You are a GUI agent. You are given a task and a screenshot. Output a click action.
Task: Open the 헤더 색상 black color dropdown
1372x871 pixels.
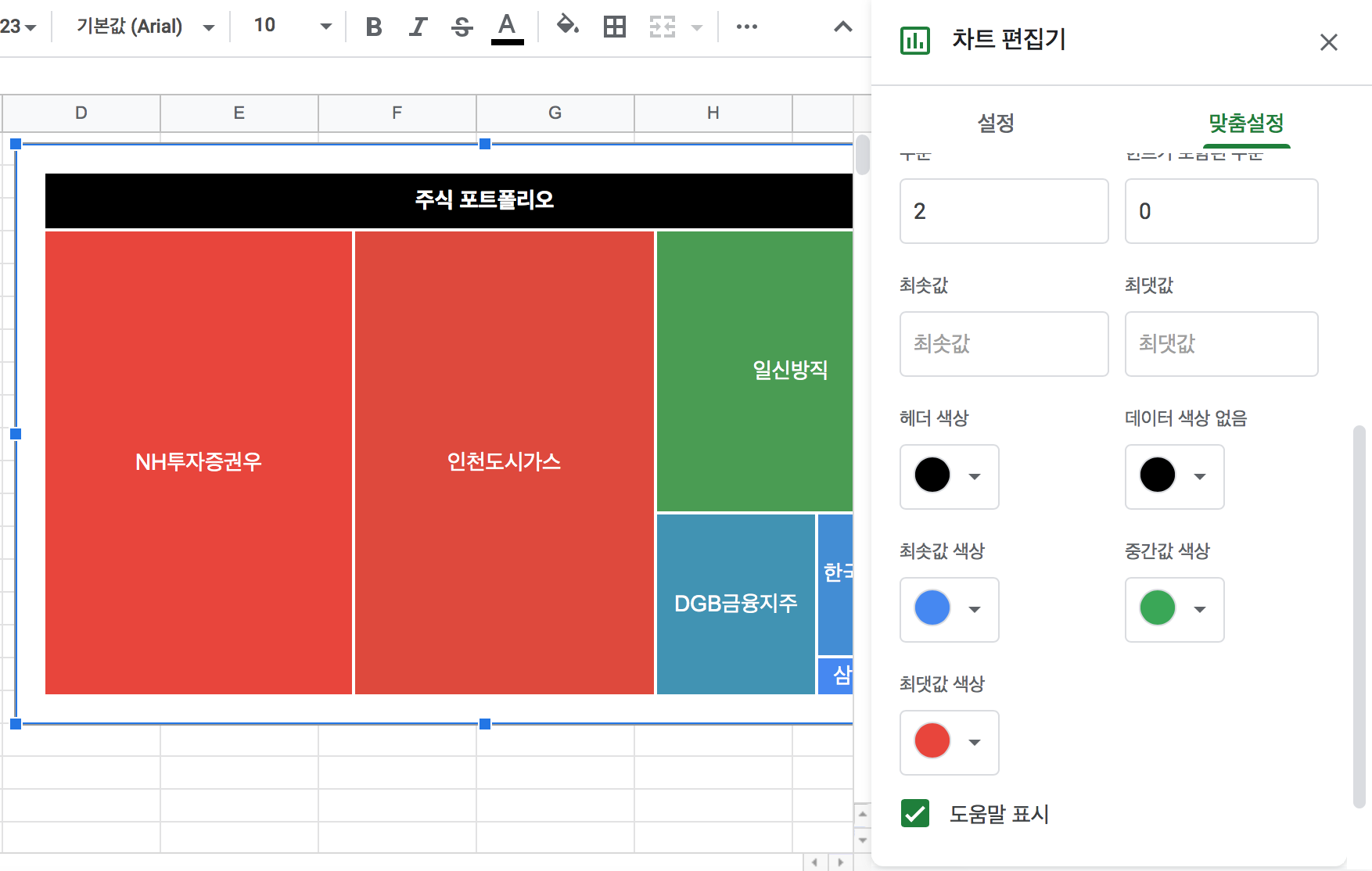(x=949, y=476)
